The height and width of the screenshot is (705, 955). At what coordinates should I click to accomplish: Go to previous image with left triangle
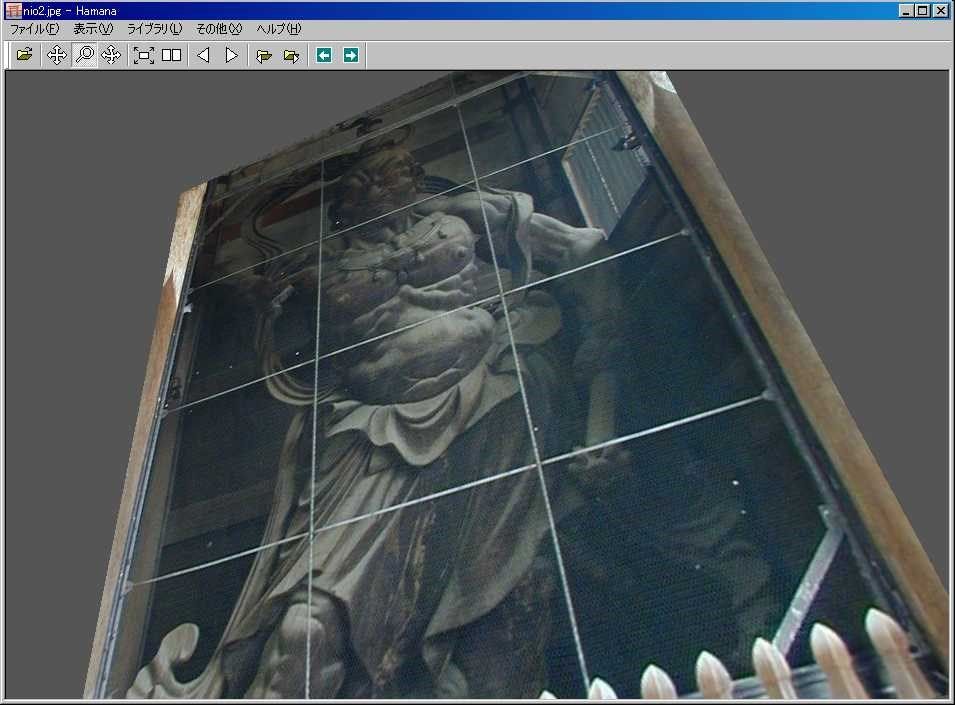point(203,55)
